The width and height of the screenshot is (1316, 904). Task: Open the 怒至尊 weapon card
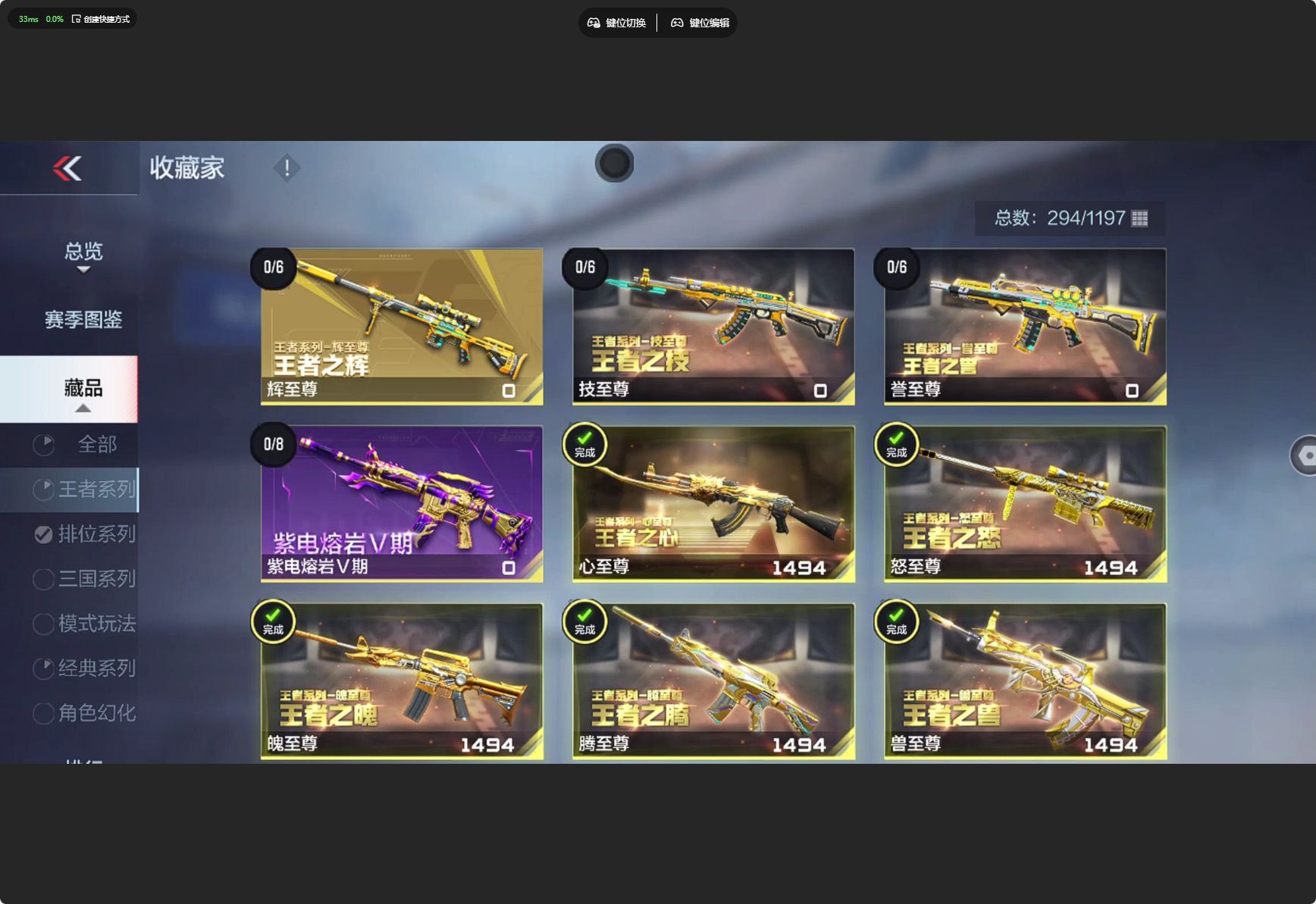pos(1025,504)
